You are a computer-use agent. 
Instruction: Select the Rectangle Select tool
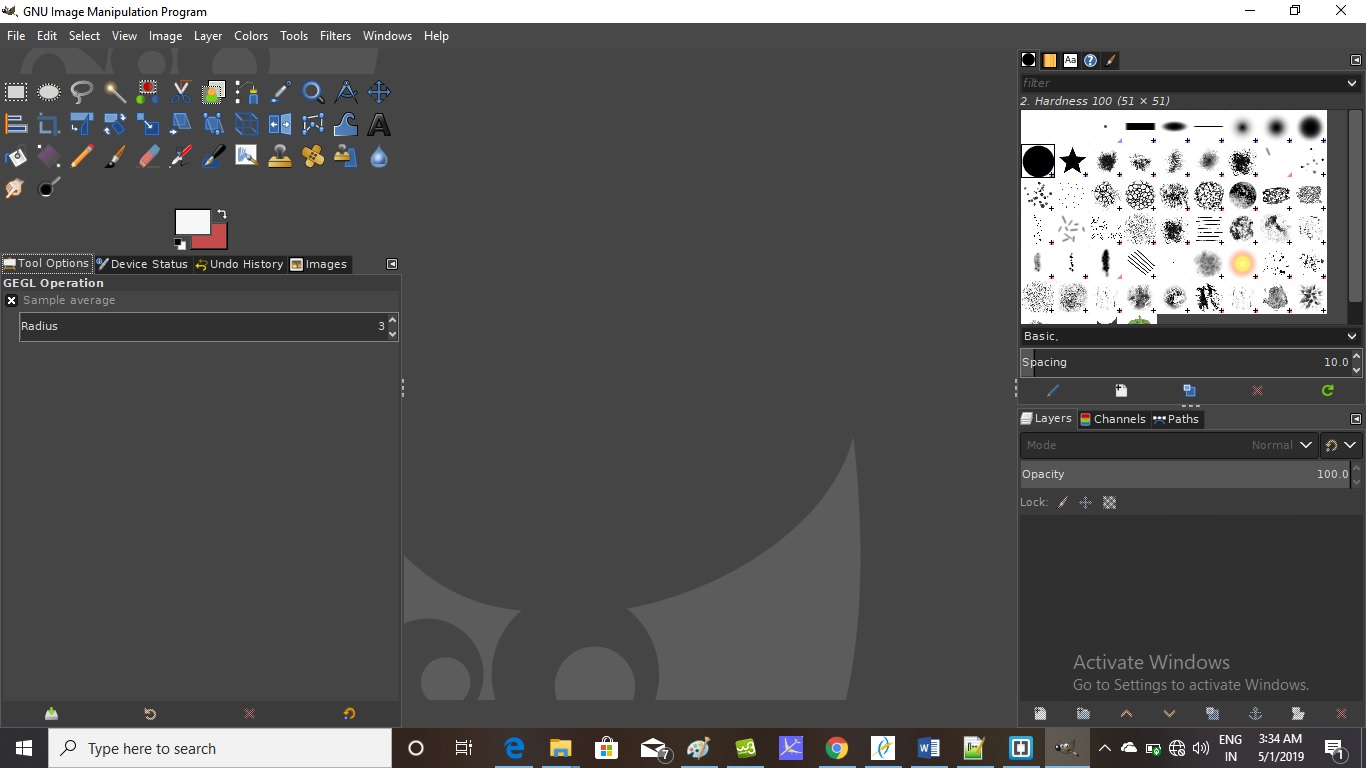click(x=16, y=93)
